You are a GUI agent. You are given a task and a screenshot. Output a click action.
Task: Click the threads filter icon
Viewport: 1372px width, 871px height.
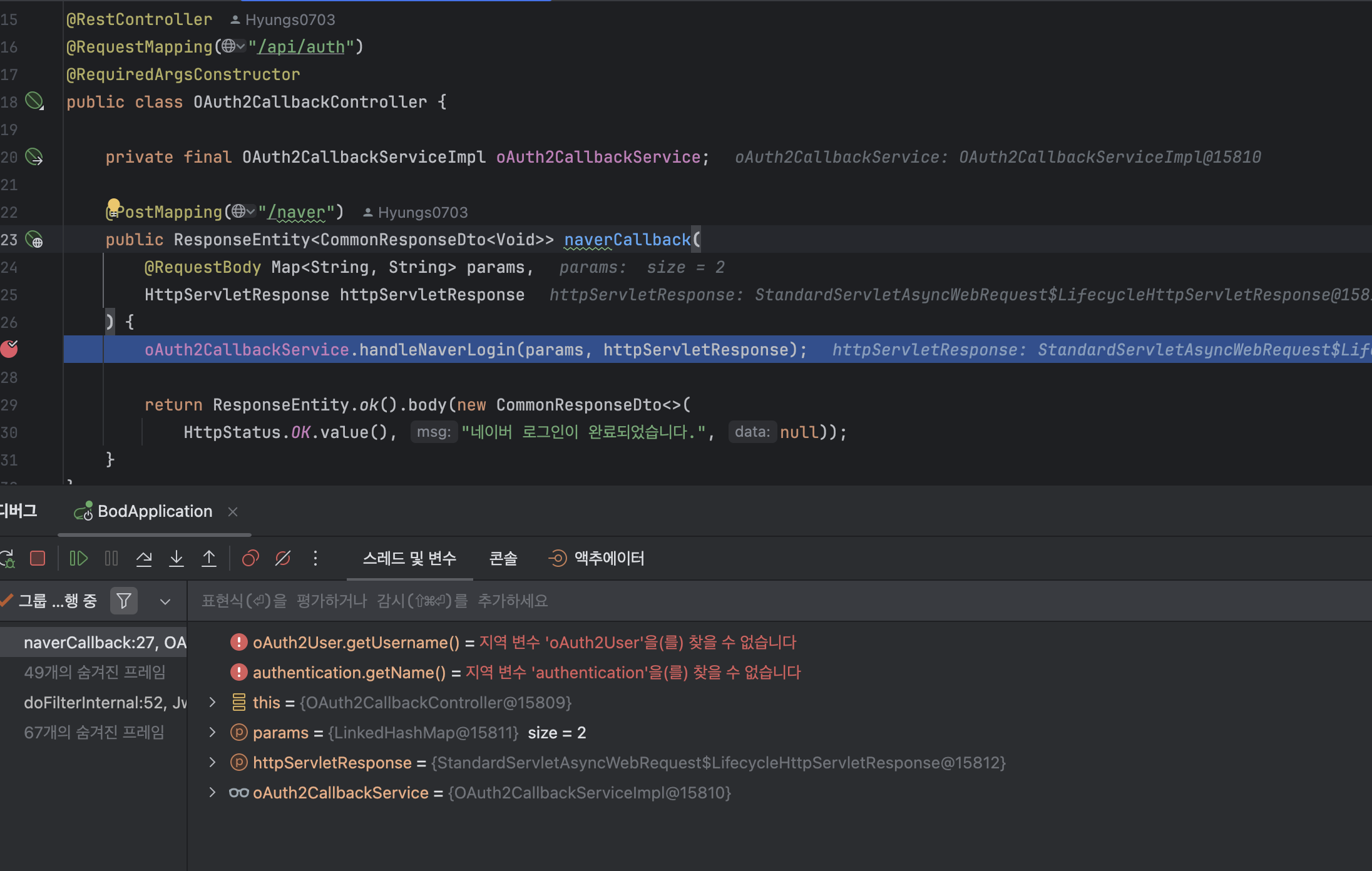click(x=124, y=601)
